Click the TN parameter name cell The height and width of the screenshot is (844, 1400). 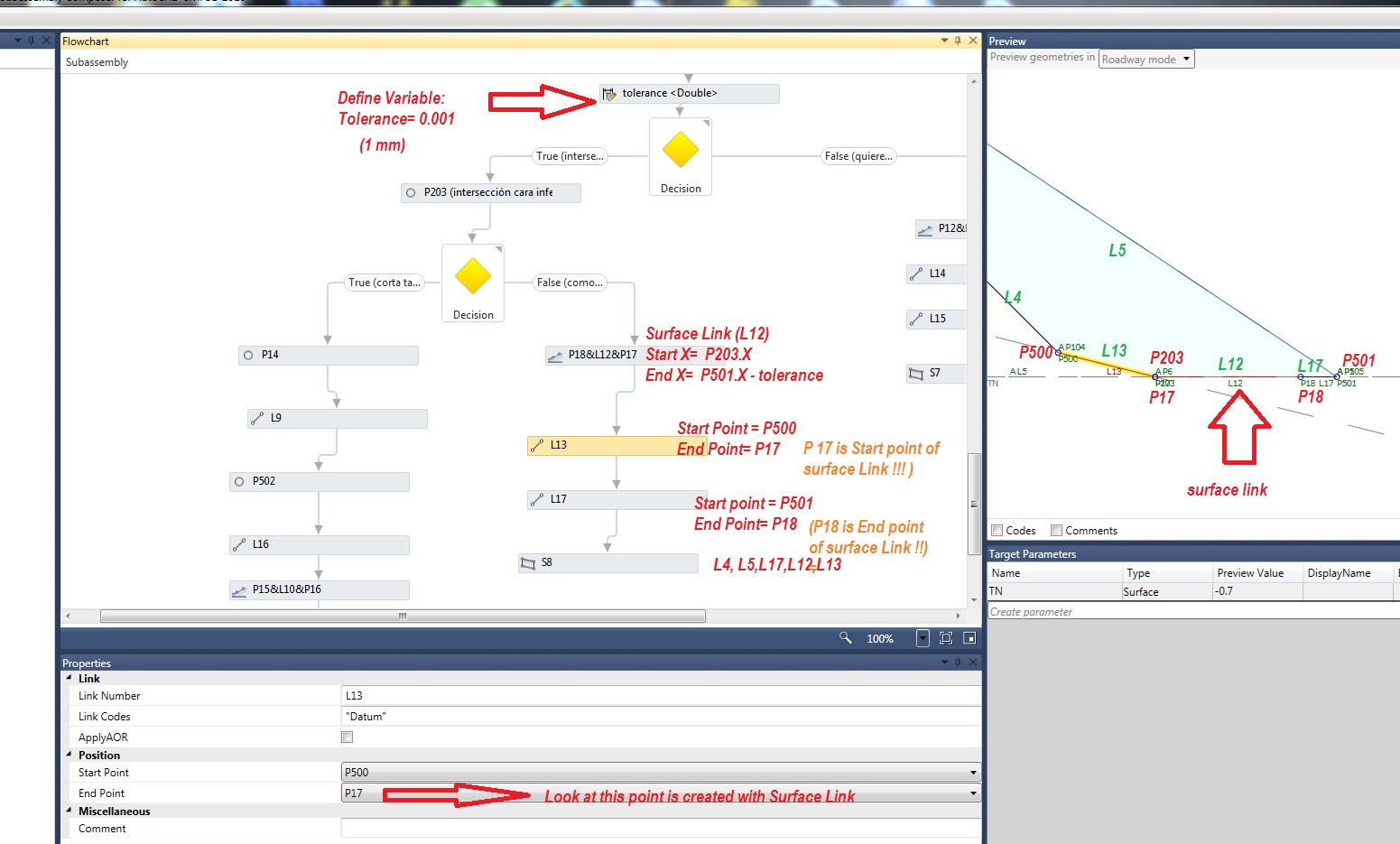tap(1054, 592)
